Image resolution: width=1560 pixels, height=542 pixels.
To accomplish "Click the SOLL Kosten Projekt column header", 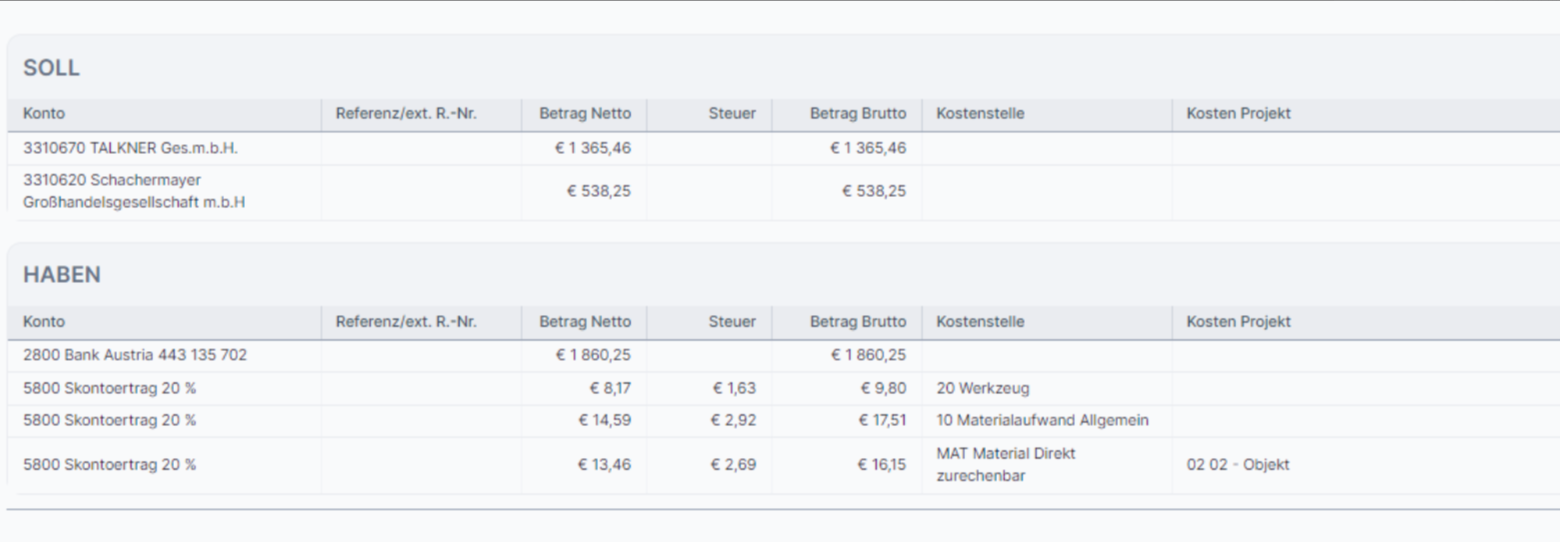I will click(1238, 114).
